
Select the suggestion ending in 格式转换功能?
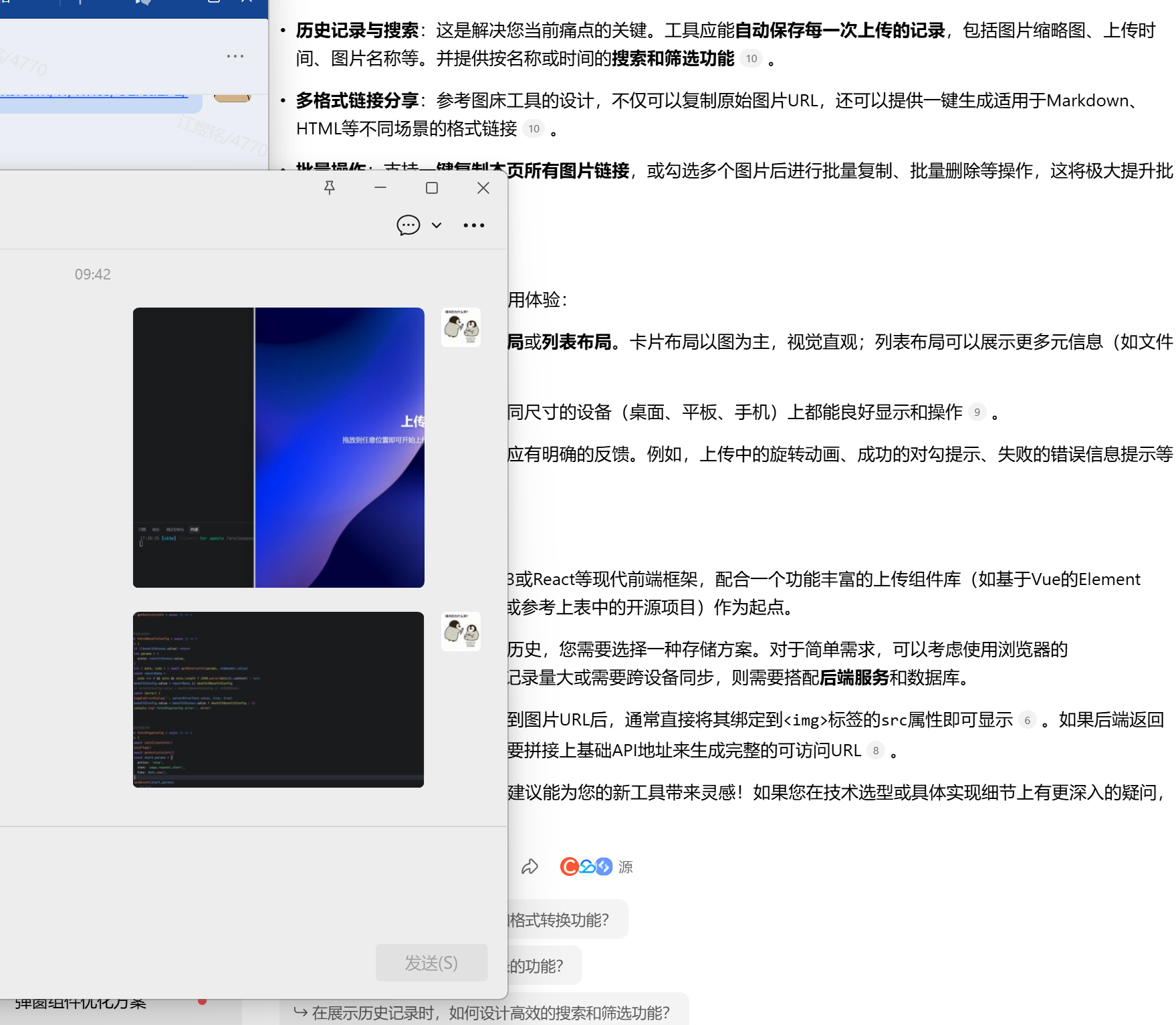pos(565,920)
